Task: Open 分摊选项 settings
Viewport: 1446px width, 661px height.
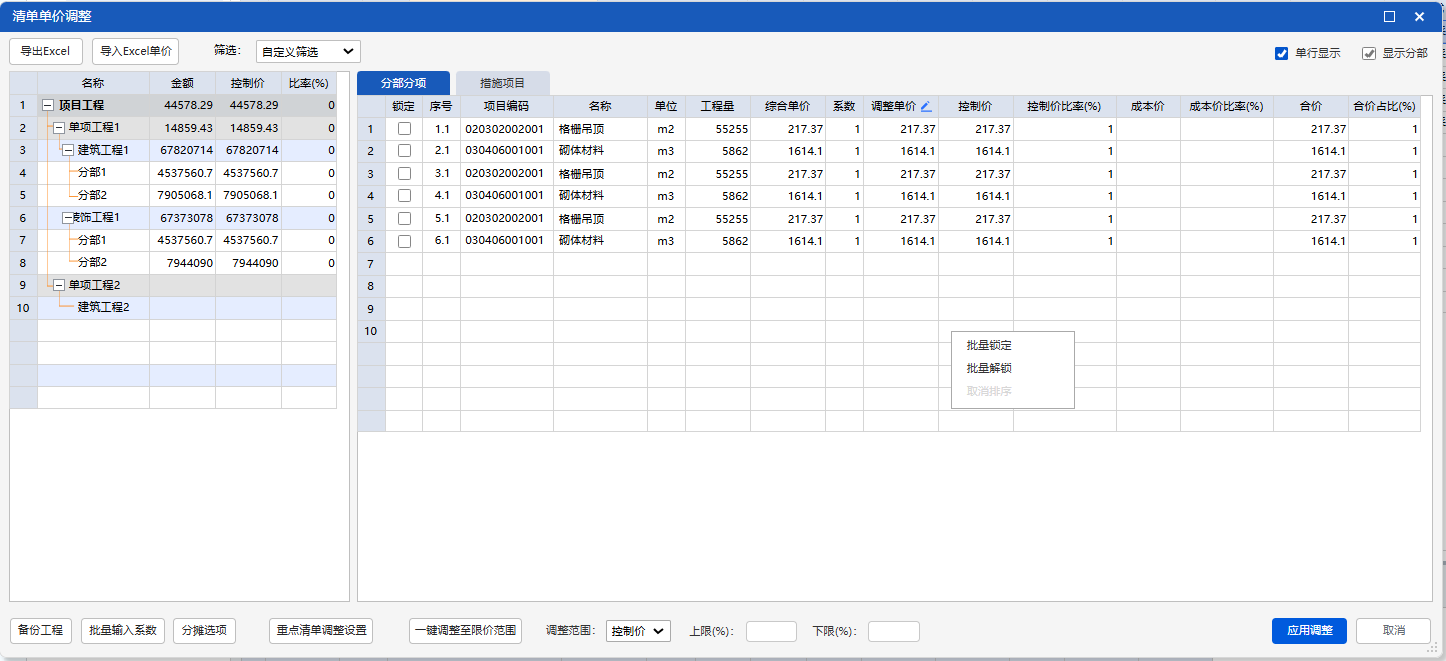Action: [205, 631]
